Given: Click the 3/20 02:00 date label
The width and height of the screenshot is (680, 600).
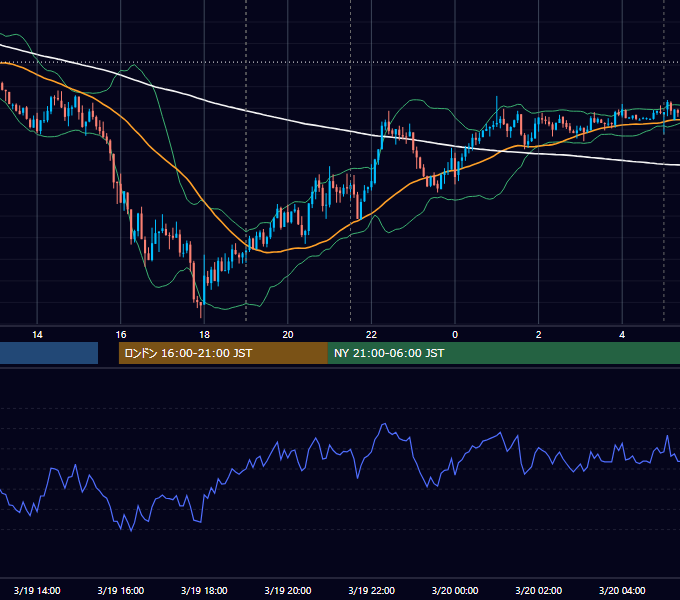Looking at the screenshot, I should [539, 590].
